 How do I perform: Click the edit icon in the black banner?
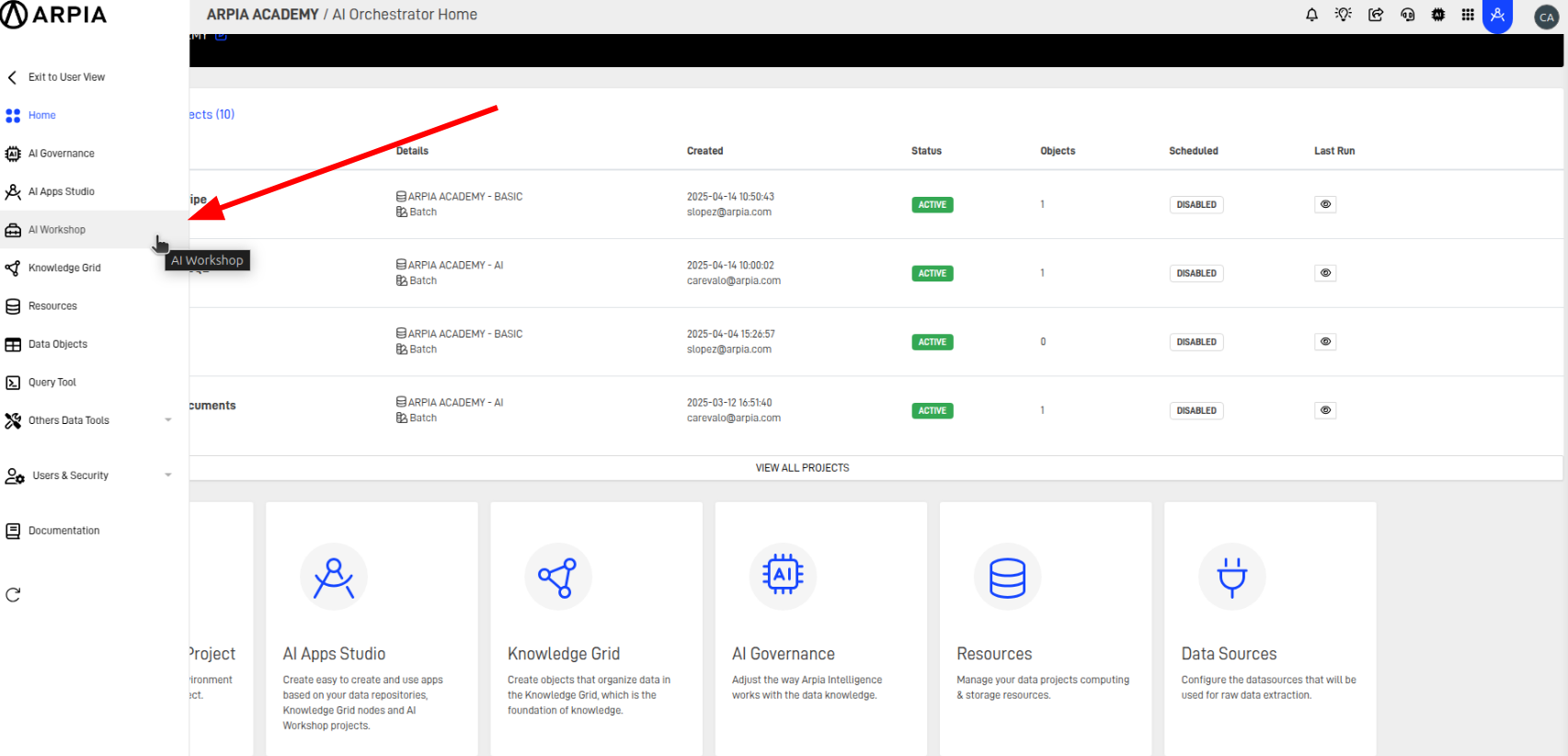tap(221, 37)
